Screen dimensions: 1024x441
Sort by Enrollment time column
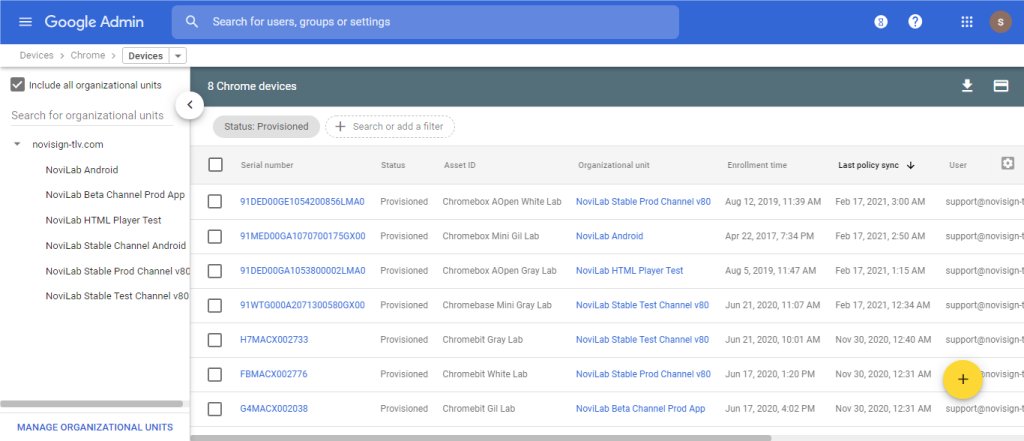pyautogui.click(x=757, y=165)
